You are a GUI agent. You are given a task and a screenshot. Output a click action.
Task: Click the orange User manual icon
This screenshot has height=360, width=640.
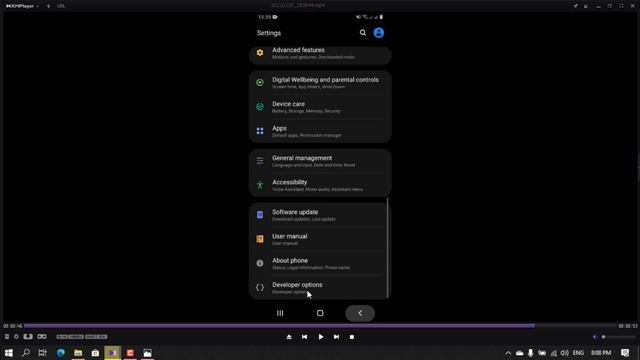260,239
